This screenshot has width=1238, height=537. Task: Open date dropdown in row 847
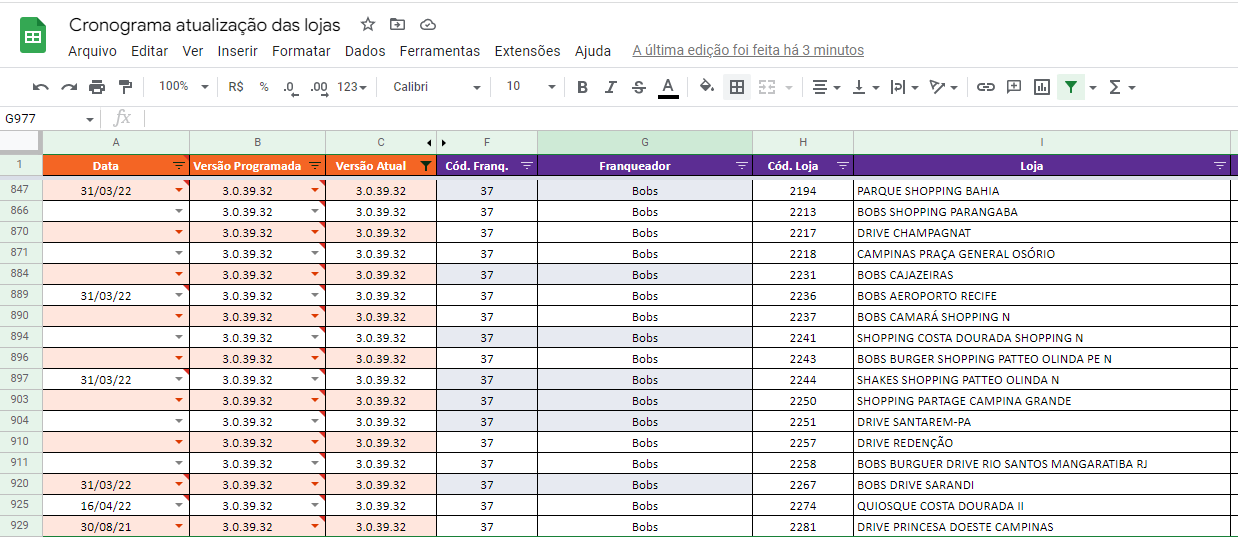[179, 190]
